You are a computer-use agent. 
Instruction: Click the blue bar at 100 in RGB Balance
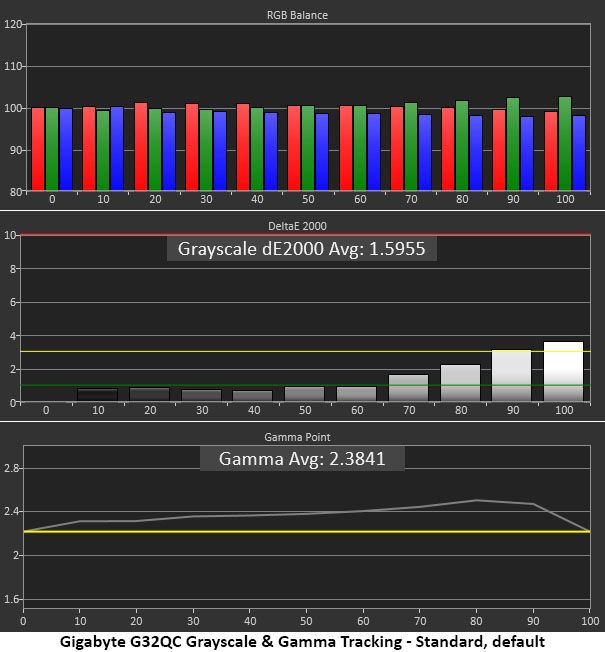coord(579,153)
